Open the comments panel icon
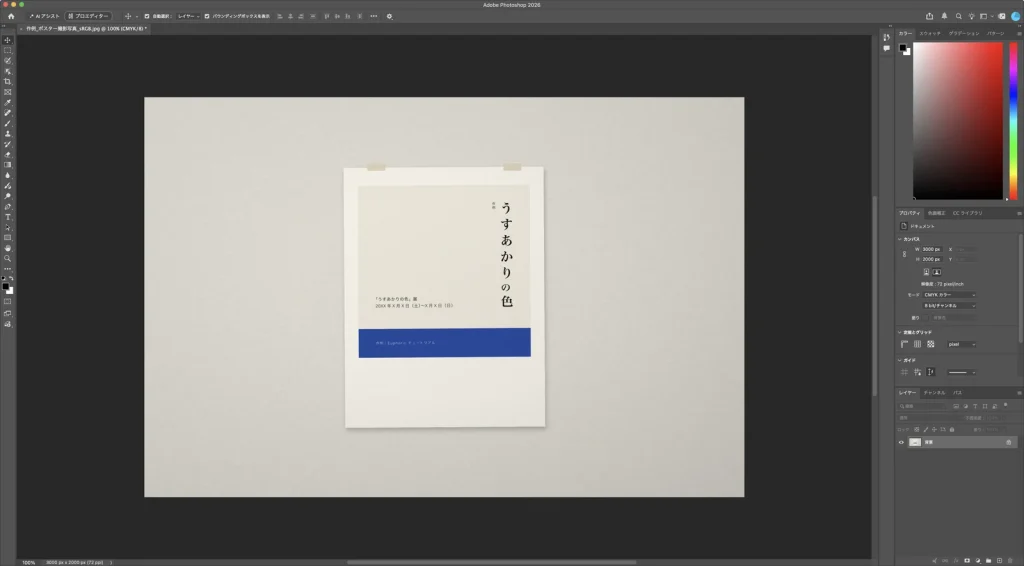The image size is (1024, 566). 886,48
